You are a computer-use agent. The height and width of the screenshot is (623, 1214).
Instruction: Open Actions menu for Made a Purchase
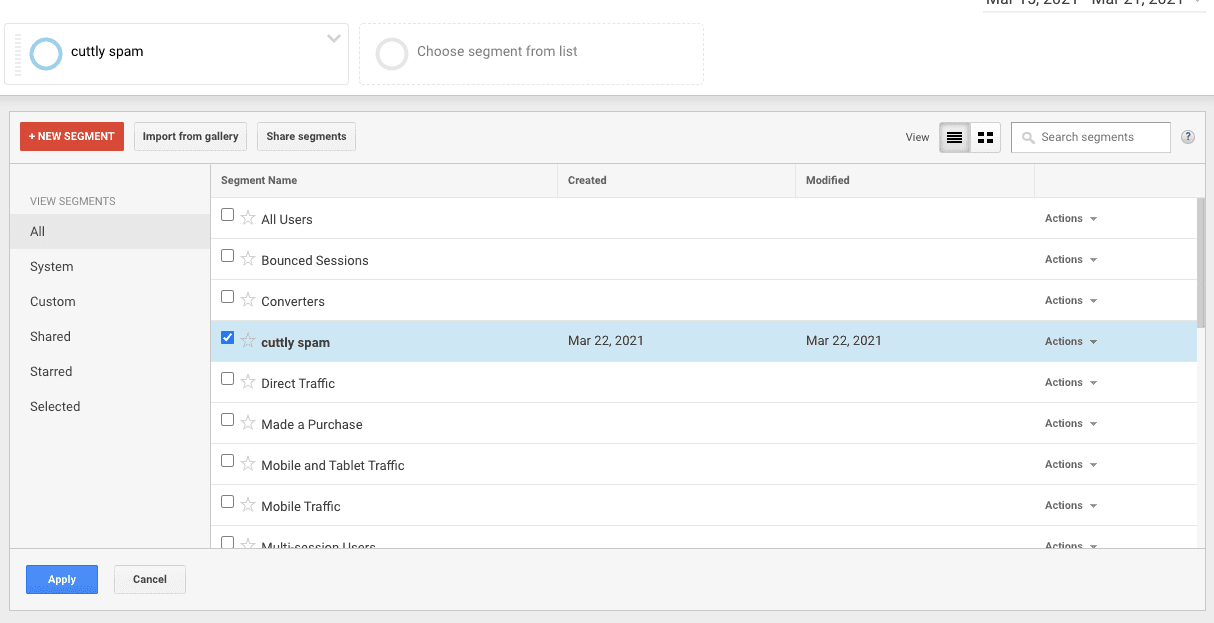click(x=1071, y=423)
